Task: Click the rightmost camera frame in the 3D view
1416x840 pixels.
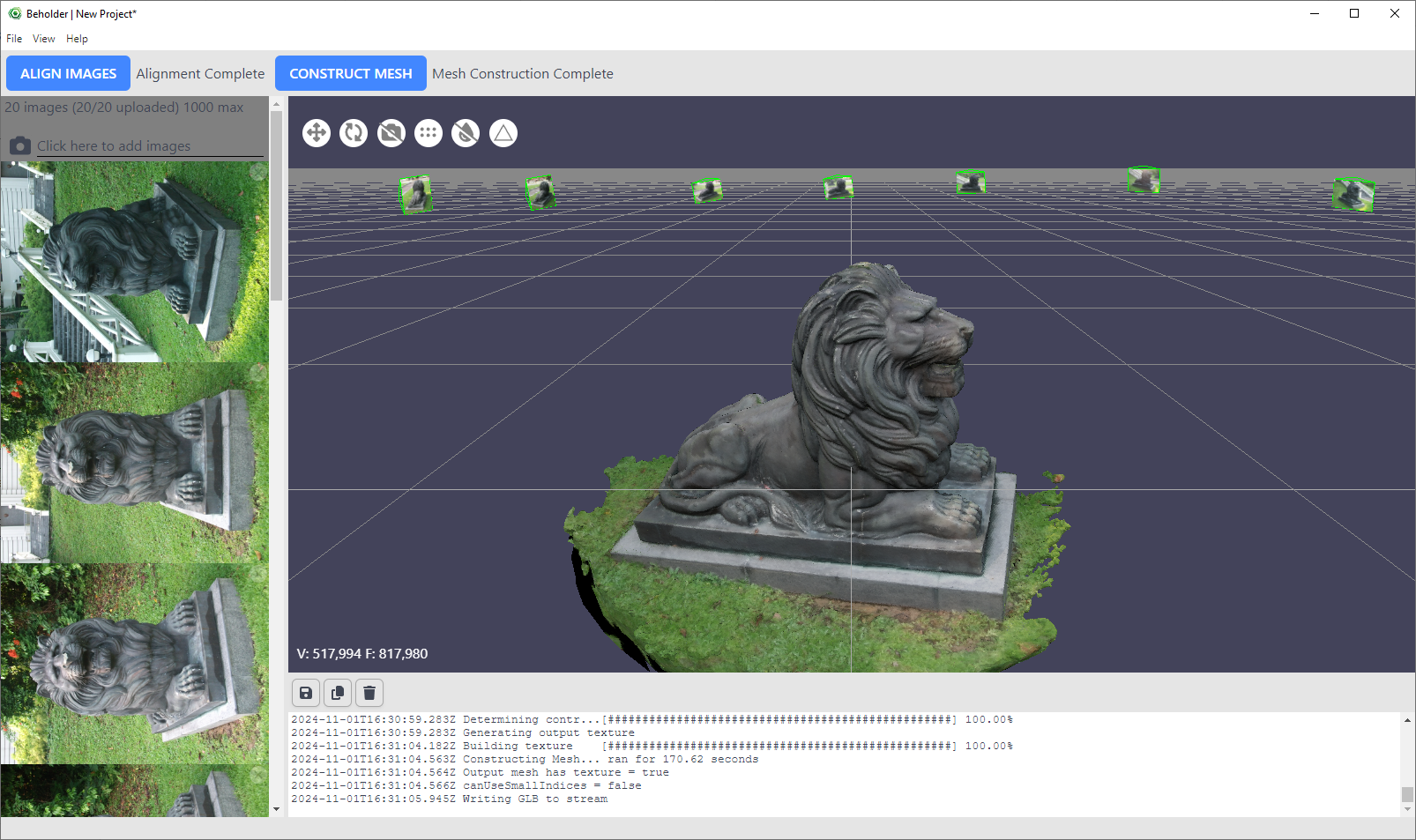Action: [1353, 194]
